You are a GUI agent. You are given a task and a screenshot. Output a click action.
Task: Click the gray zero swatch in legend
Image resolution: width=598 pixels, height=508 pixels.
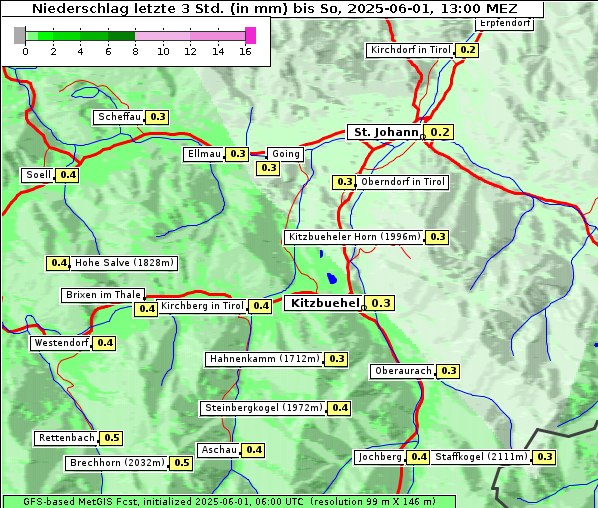pos(19,35)
